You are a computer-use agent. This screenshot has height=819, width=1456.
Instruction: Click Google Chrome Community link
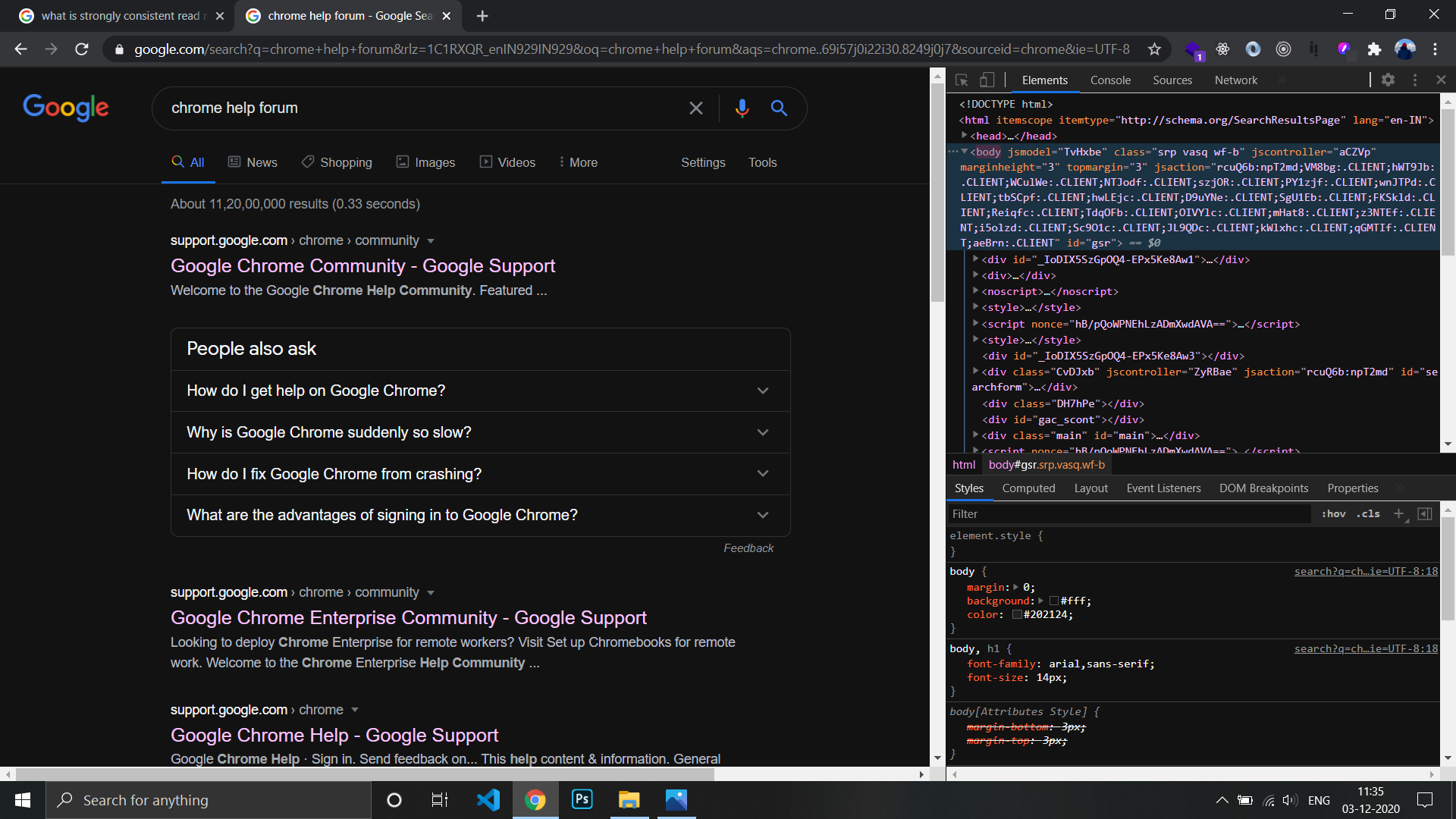click(363, 266)
